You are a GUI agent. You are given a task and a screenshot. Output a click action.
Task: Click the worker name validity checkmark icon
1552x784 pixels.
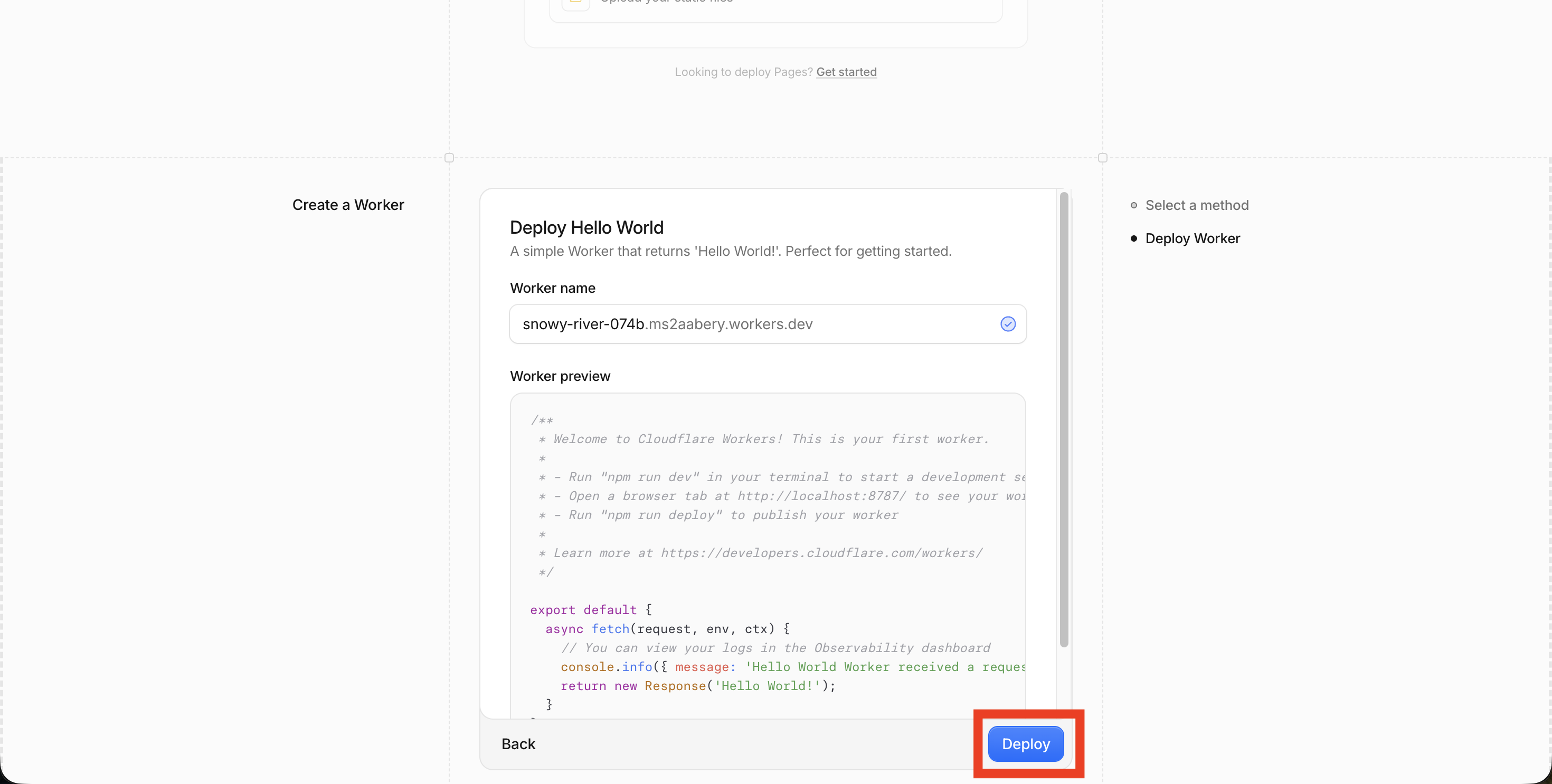(1007, 324)
